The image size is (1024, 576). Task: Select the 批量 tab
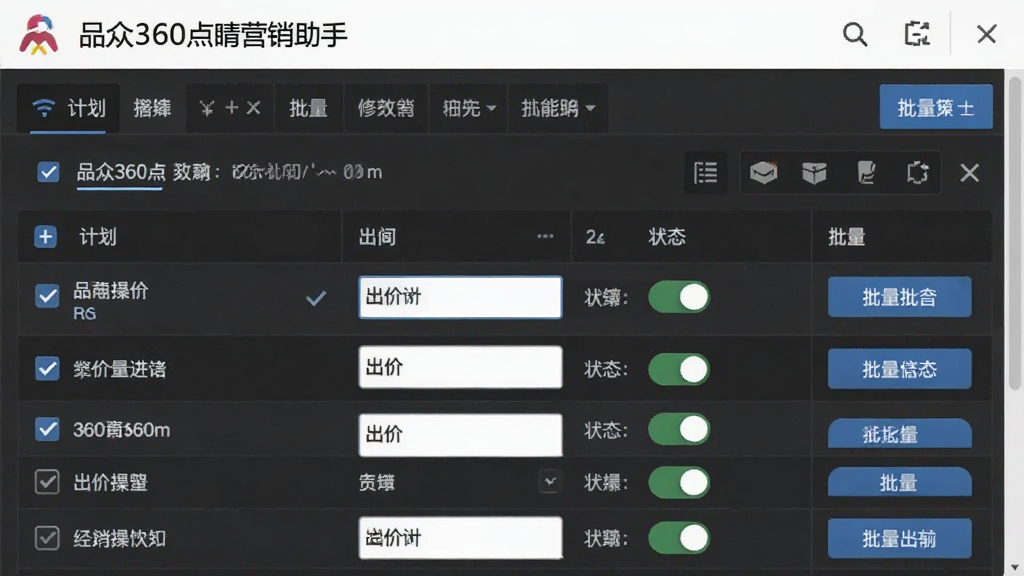point(308,108)
